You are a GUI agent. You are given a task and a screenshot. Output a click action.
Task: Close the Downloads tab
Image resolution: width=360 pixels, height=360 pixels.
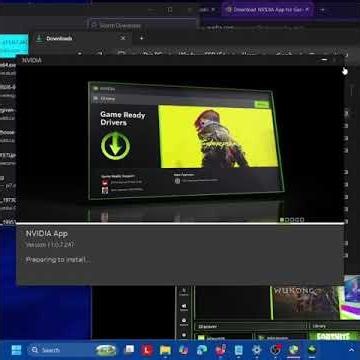pyautogui.click(x=123, y=38)
